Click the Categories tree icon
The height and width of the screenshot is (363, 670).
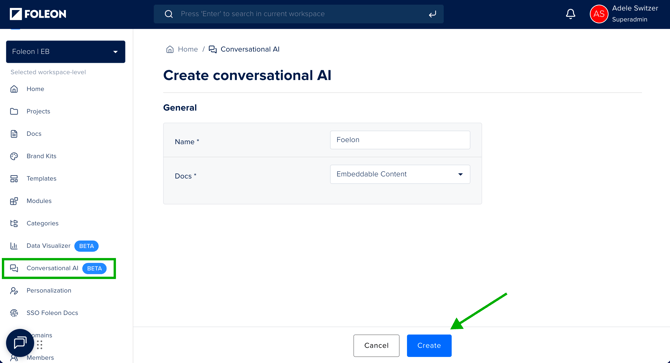click(14, 223)
